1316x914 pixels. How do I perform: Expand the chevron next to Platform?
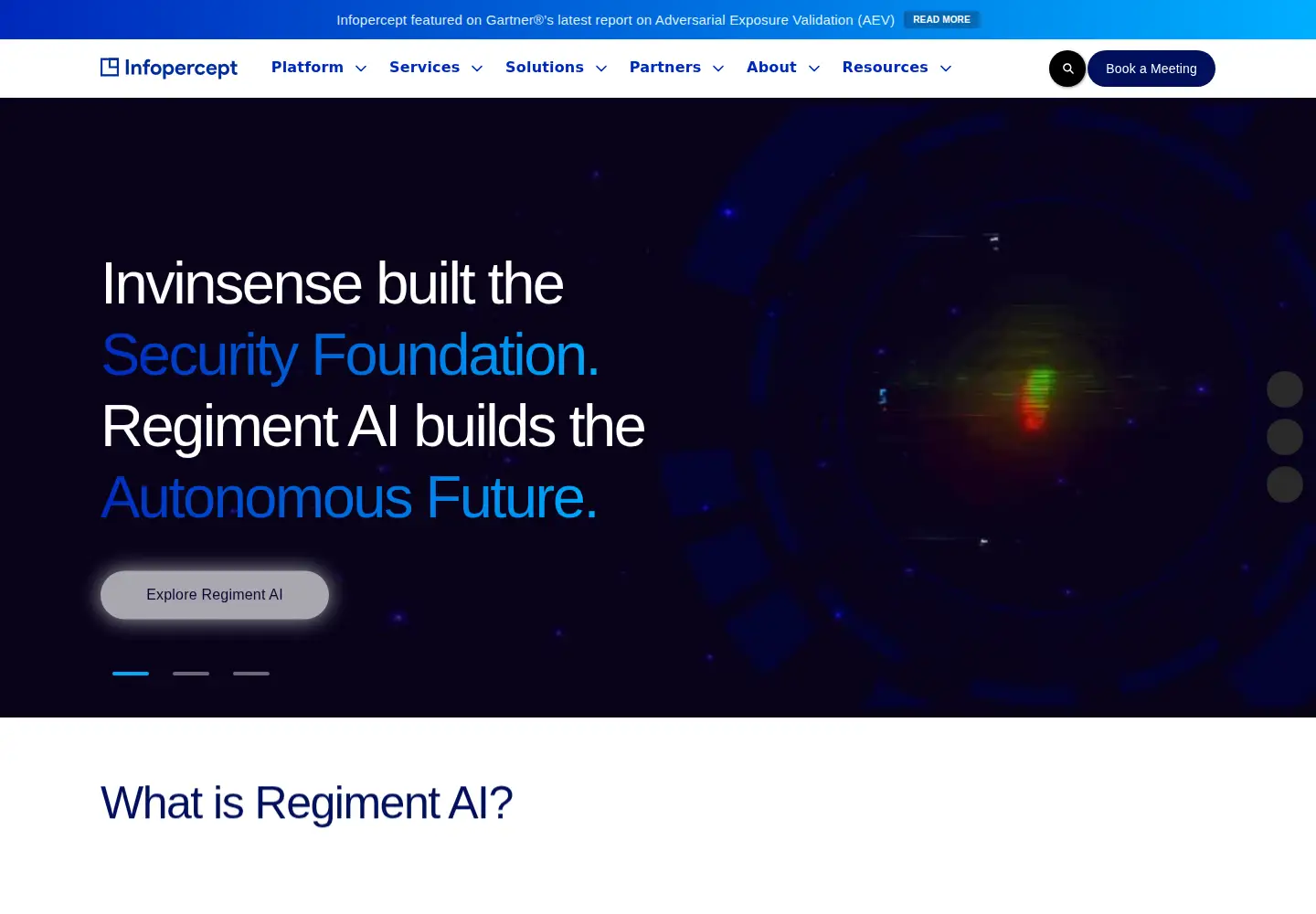pos(361,69)
